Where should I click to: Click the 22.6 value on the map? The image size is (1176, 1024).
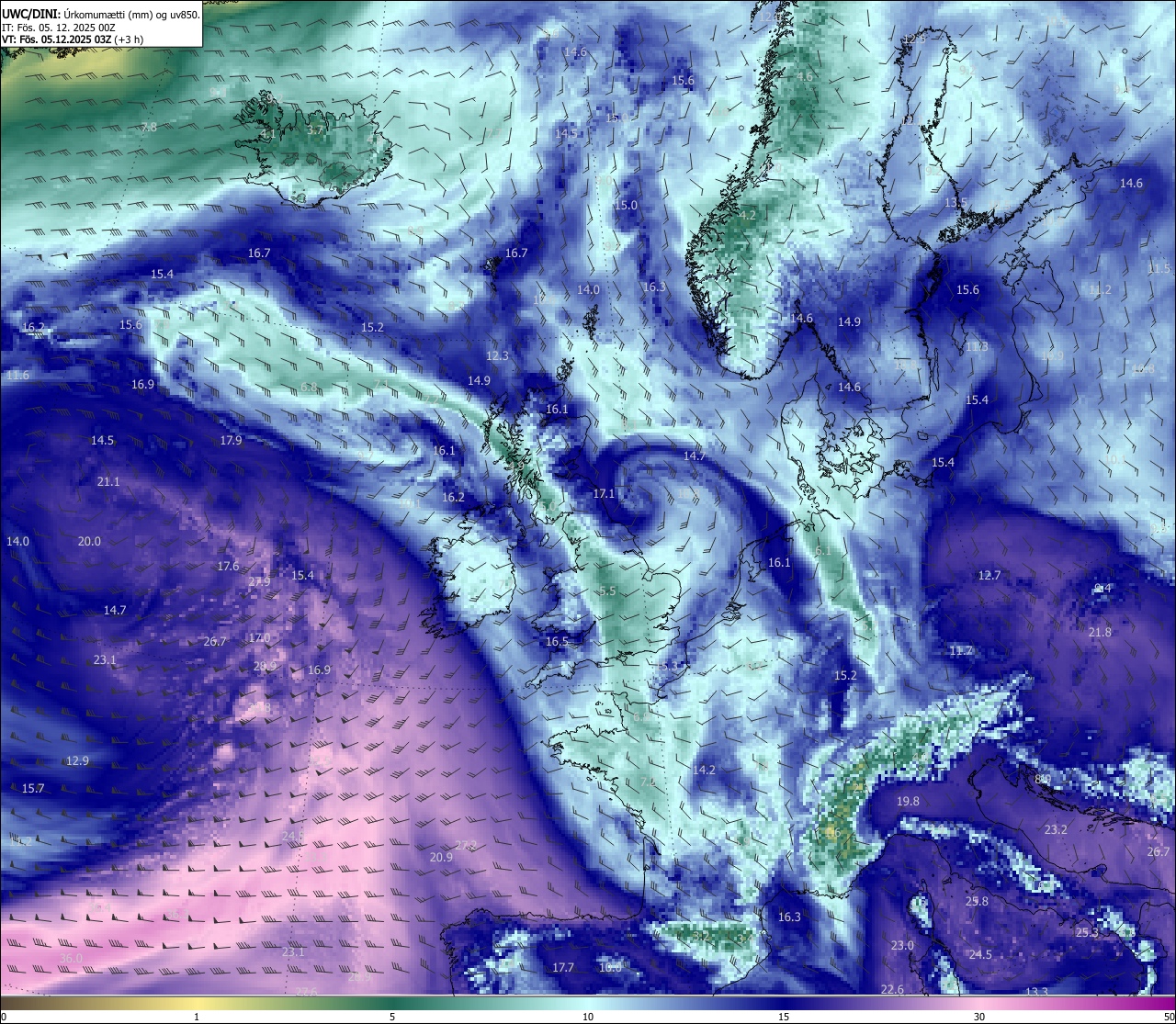tap(892, 990)
